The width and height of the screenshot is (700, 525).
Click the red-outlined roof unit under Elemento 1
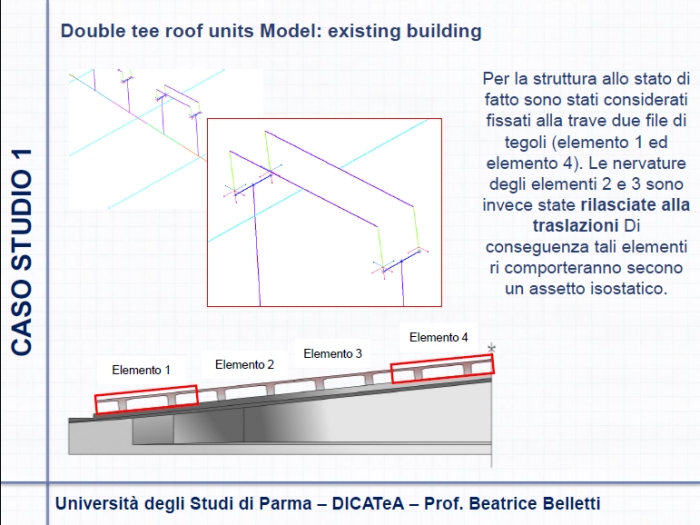coord(146,398)
